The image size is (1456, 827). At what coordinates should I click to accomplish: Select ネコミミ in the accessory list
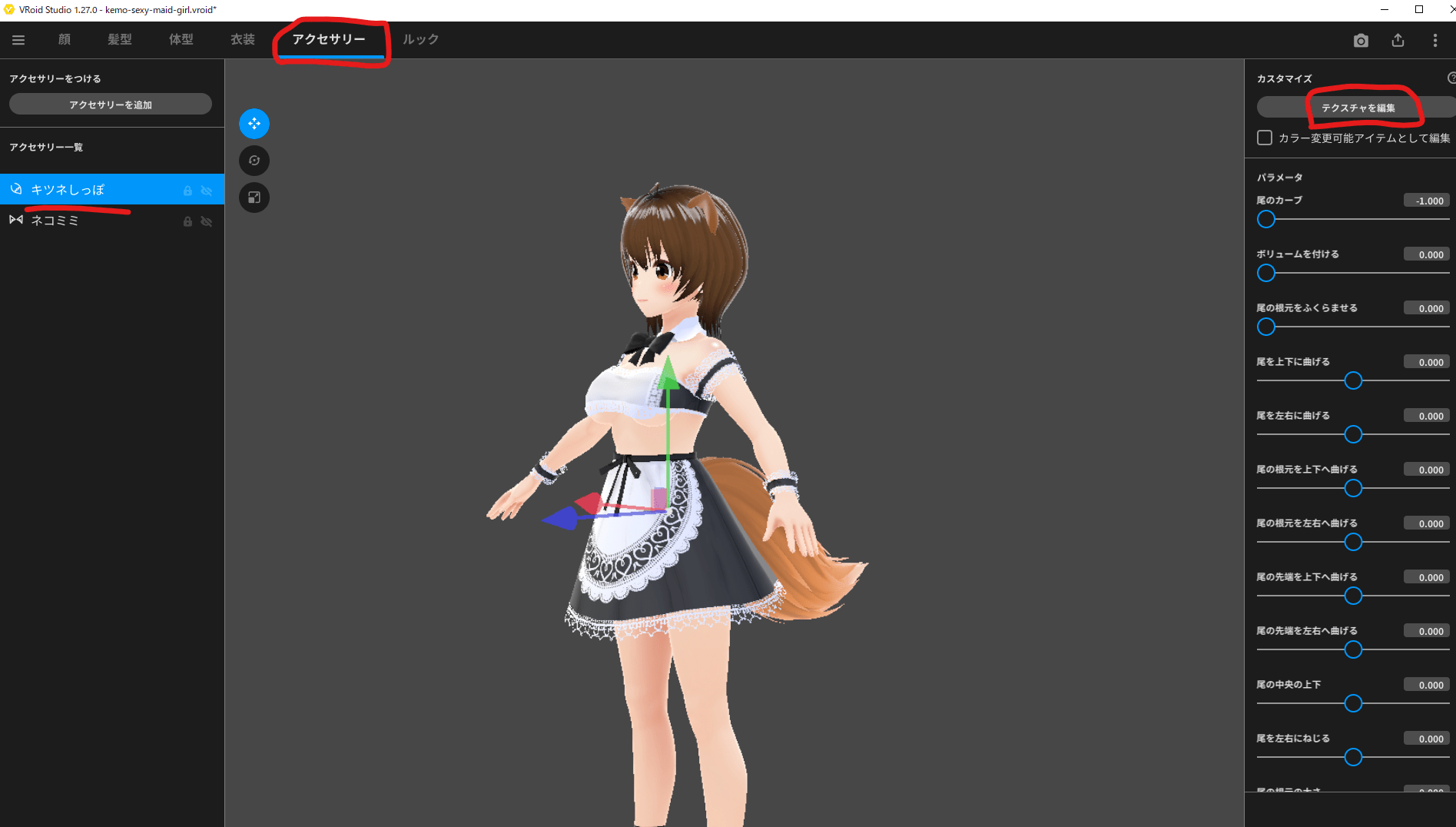pos(55,221)
